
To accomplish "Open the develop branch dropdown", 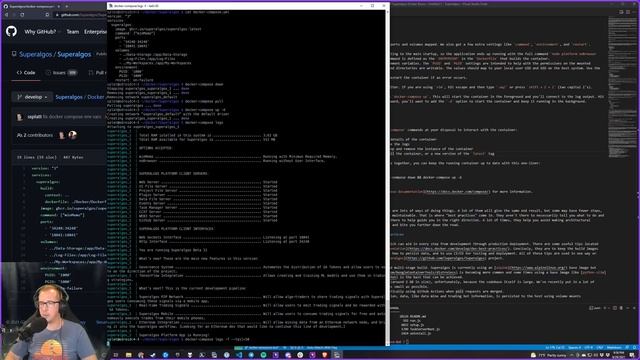I will (x=32, y=97).
